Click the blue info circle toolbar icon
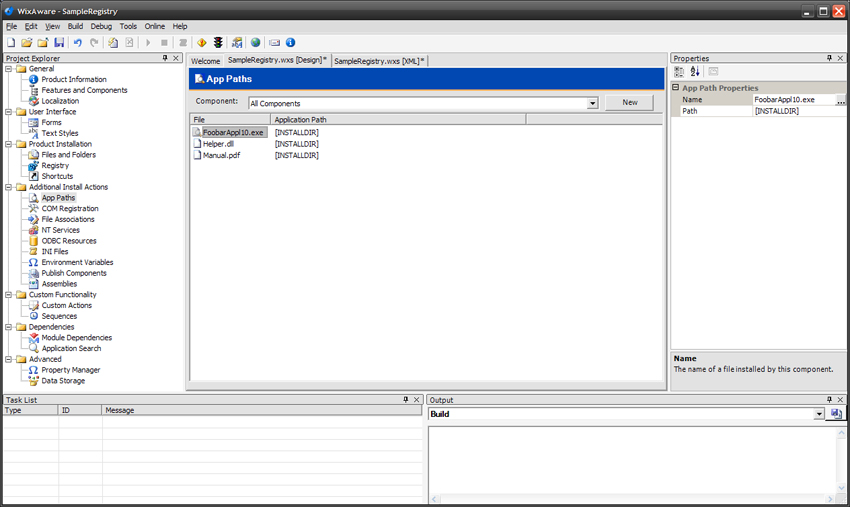850x507 pixels. 291,42
